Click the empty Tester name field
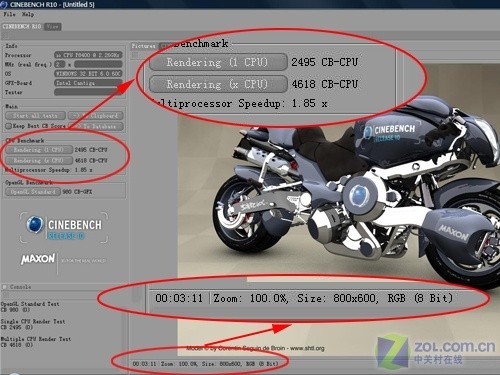Screen dimensions: 500x375 click(88, 92)
